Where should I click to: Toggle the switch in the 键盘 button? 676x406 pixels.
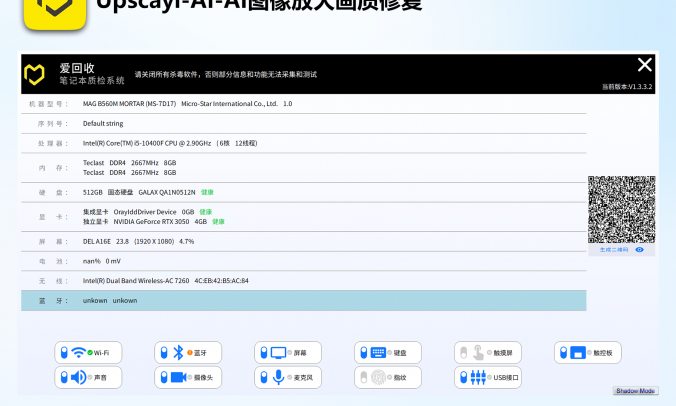coord(364,353)
